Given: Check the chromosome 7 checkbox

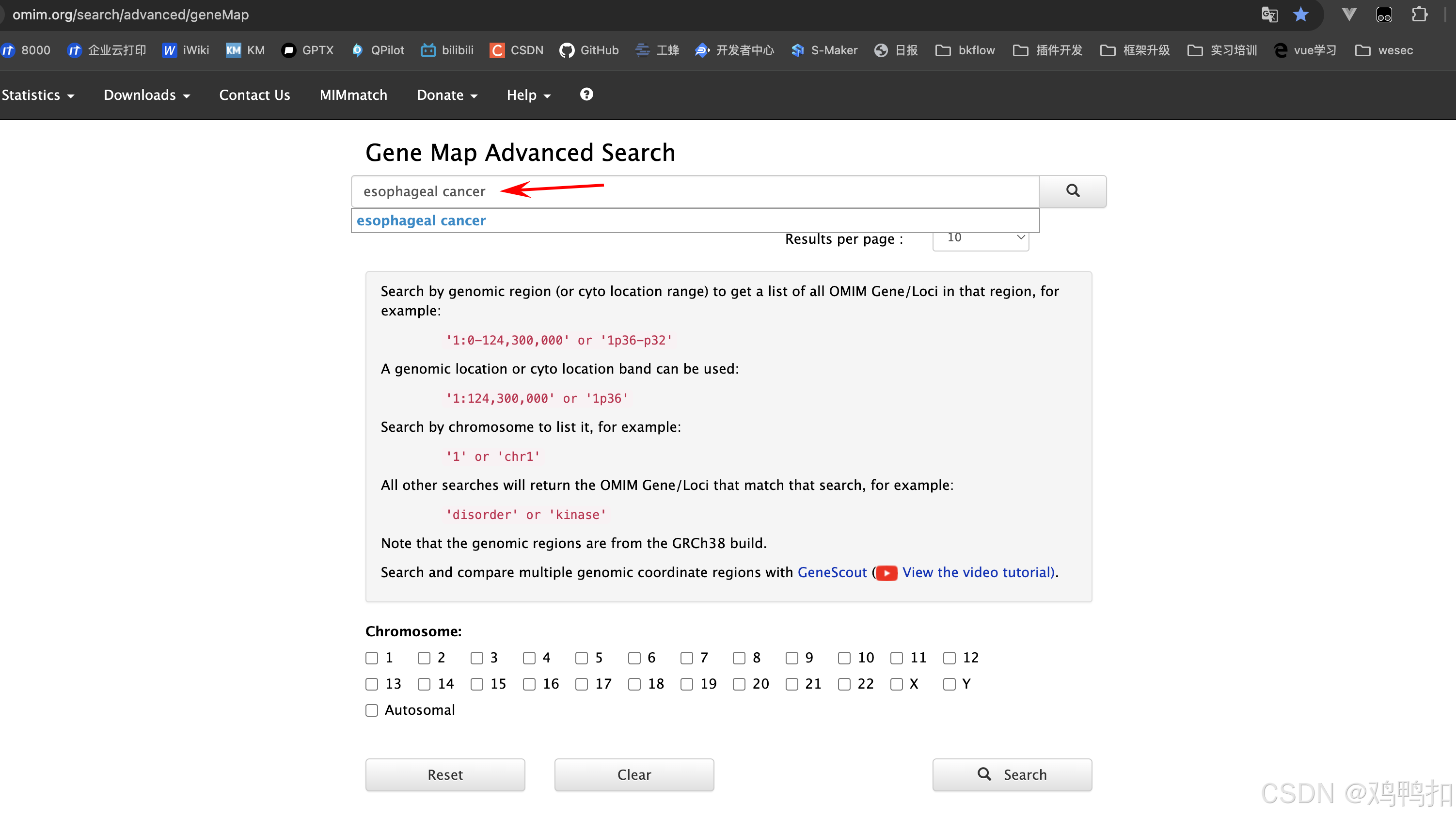Looking at the screenshot, I should [686, 658].
